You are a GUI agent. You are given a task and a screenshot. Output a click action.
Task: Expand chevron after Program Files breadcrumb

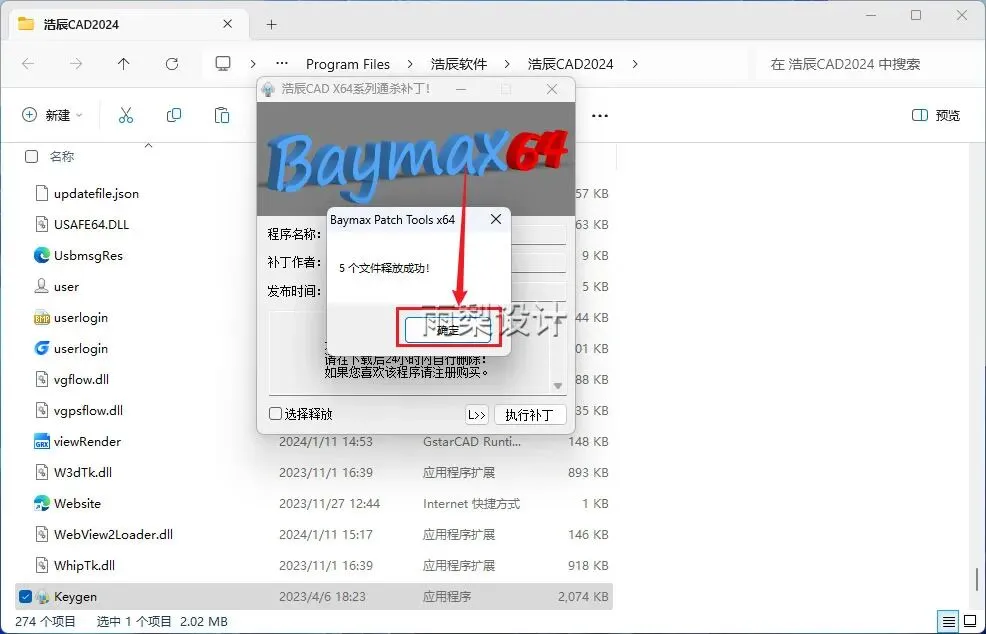[410, 64]
